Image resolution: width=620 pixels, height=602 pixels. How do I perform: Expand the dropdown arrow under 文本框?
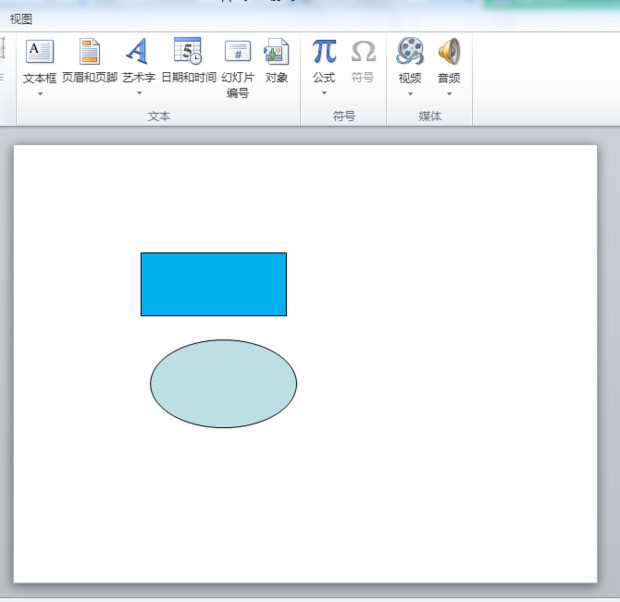point(40,94)
